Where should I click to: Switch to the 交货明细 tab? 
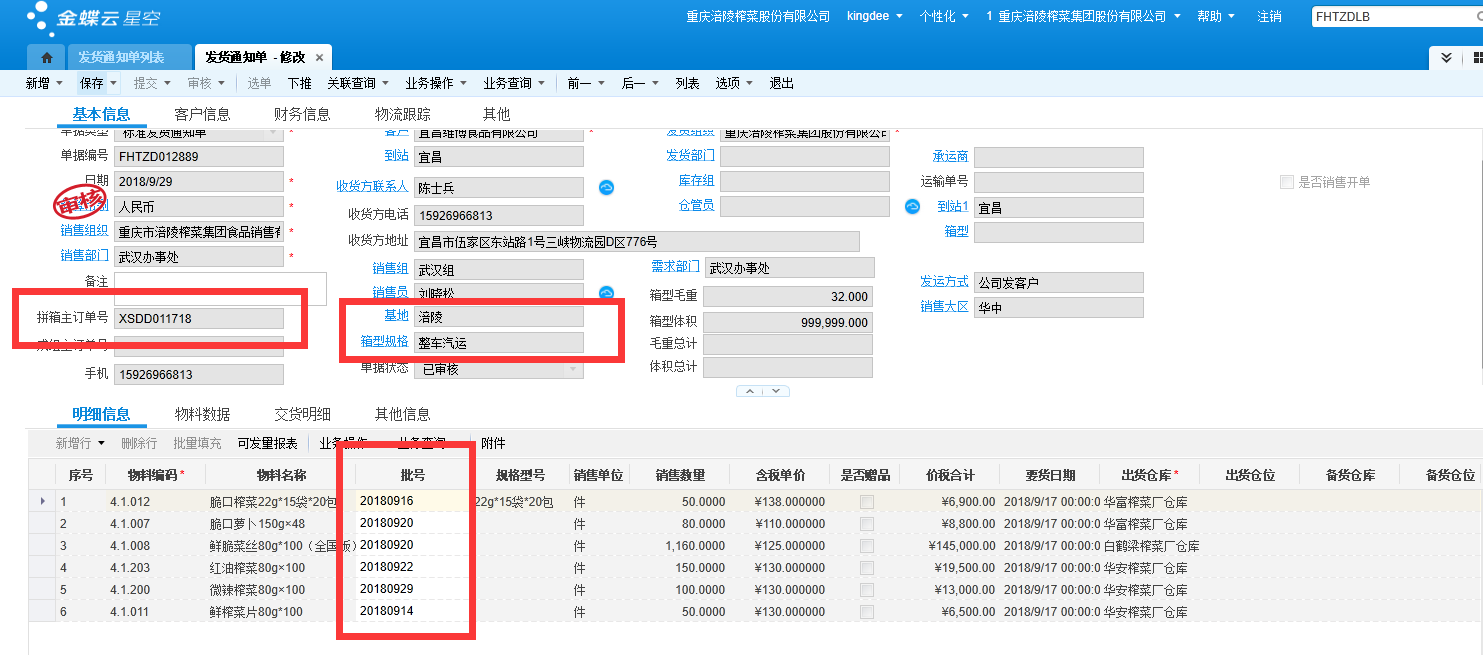302,414
